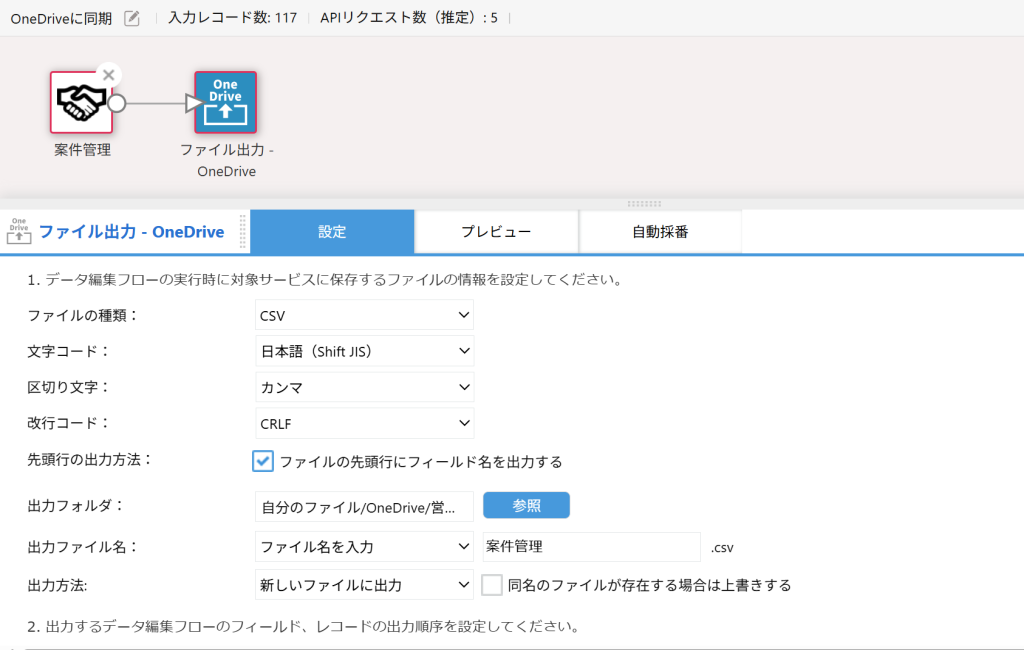The image size is (1024, 650).
Task: Click the vertical grip beside panel title
Action: 242,231
